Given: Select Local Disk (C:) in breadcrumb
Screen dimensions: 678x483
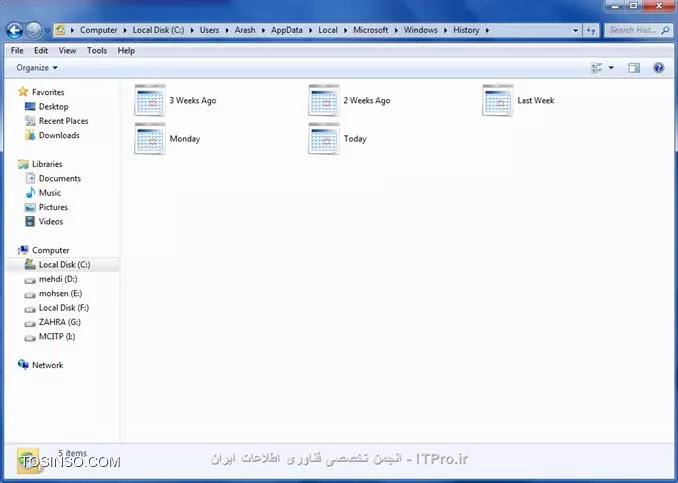Looking at the screenshot, I should pos(158,30).
